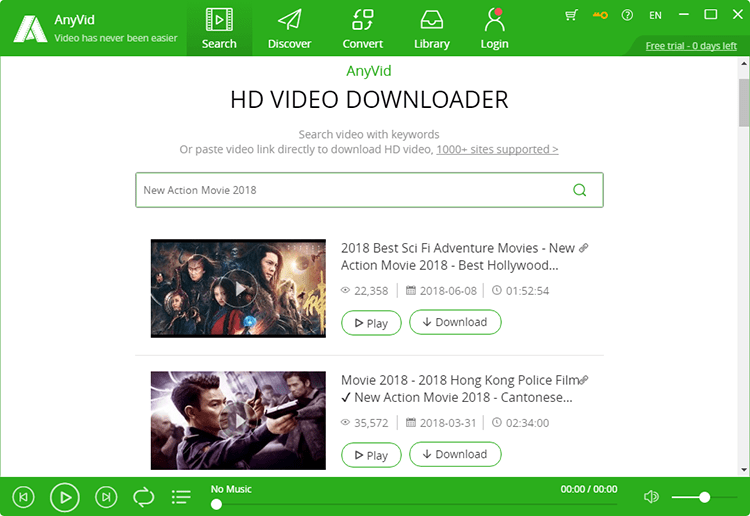Click the Free trial - 0 days left link
750x516 pixels.
click(691, 46)
